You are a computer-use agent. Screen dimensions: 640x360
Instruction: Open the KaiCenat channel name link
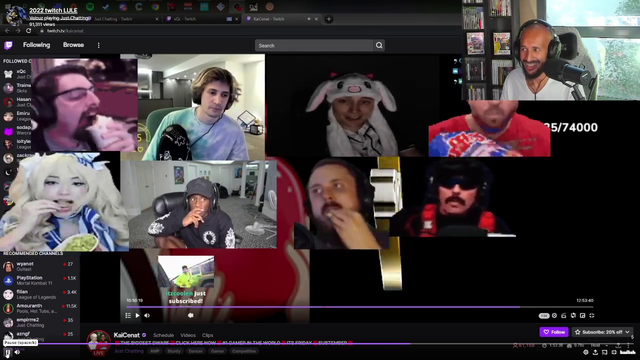point(127,335)
